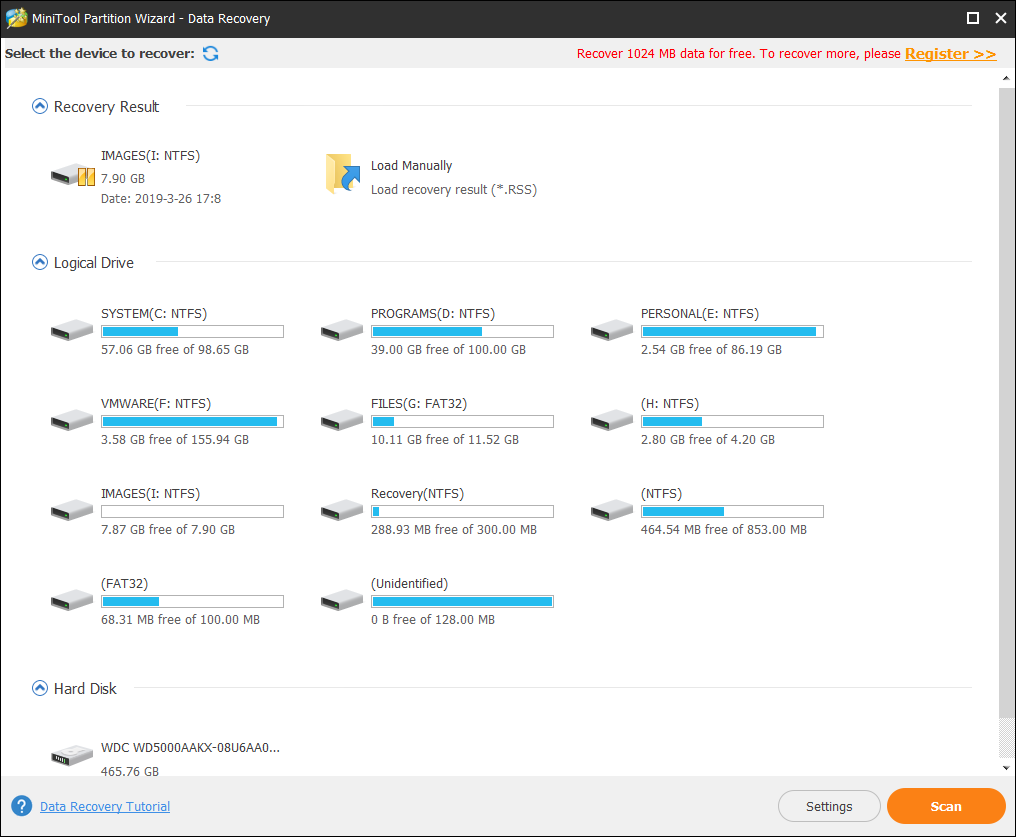1016x837 pixels.
Task: Click the refresh device list icon
Action: (210, 54)
